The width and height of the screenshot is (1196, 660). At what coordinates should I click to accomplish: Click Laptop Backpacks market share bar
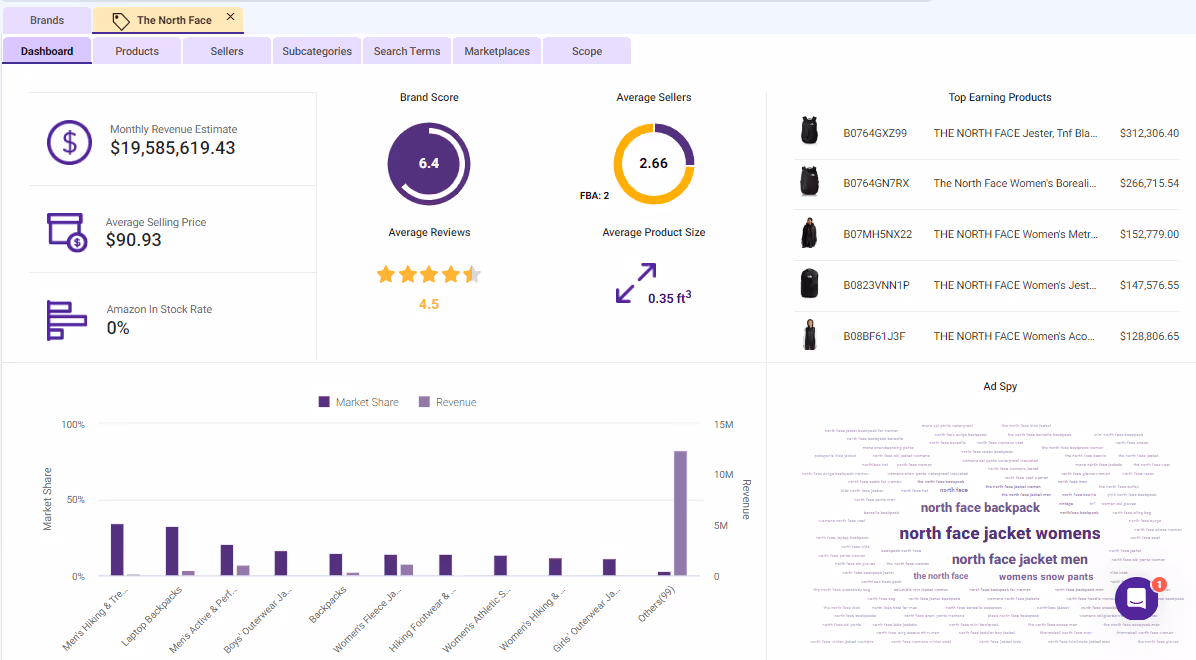pos(172,551)
